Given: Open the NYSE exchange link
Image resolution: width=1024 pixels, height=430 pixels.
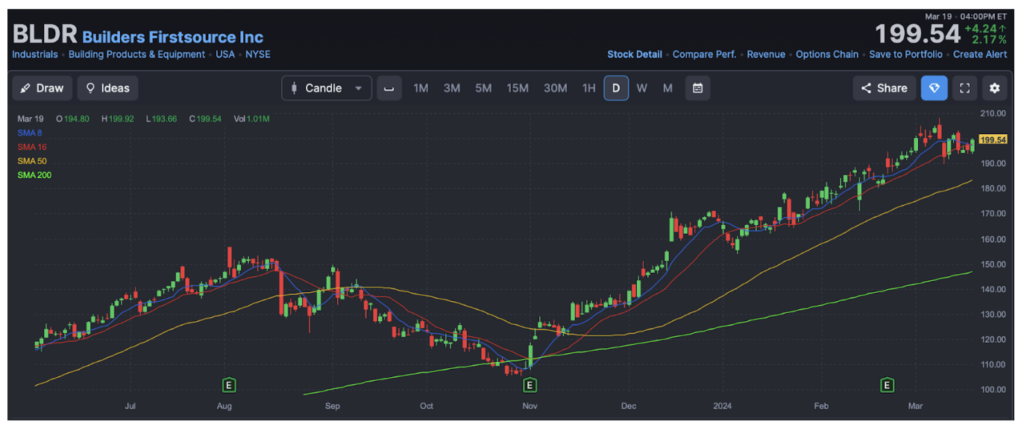Looking at the screenshot, I should [258, 54].
